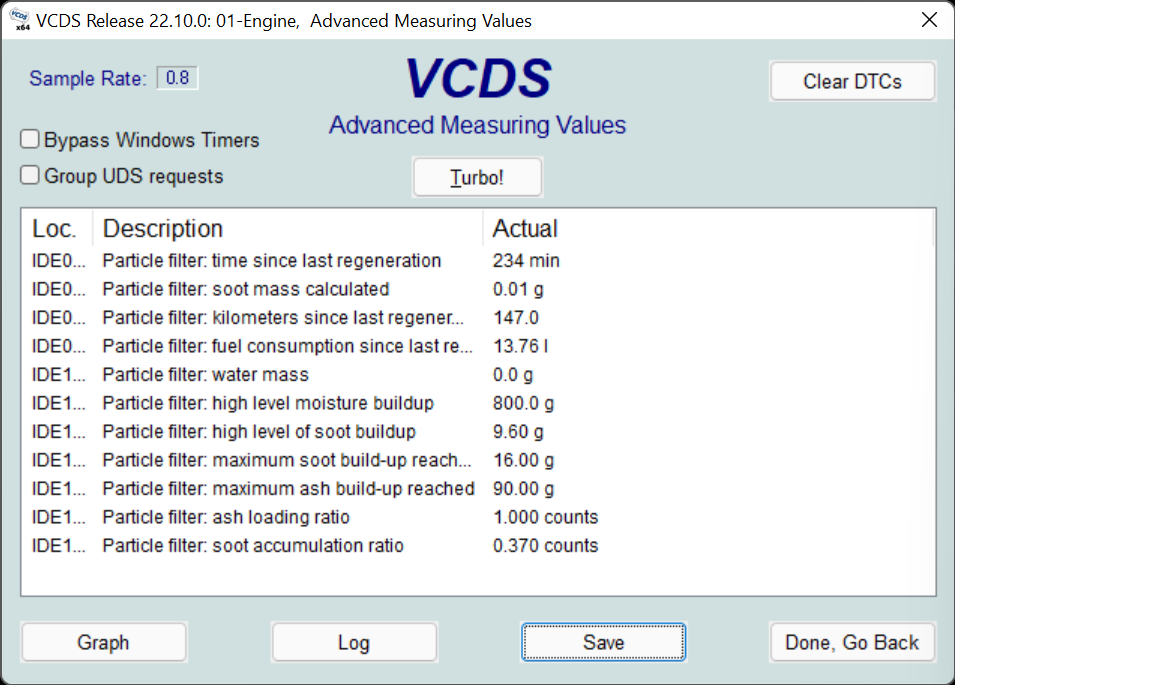Click the value '234 min'
This screenshot has height=685, width=1152.
526,261
